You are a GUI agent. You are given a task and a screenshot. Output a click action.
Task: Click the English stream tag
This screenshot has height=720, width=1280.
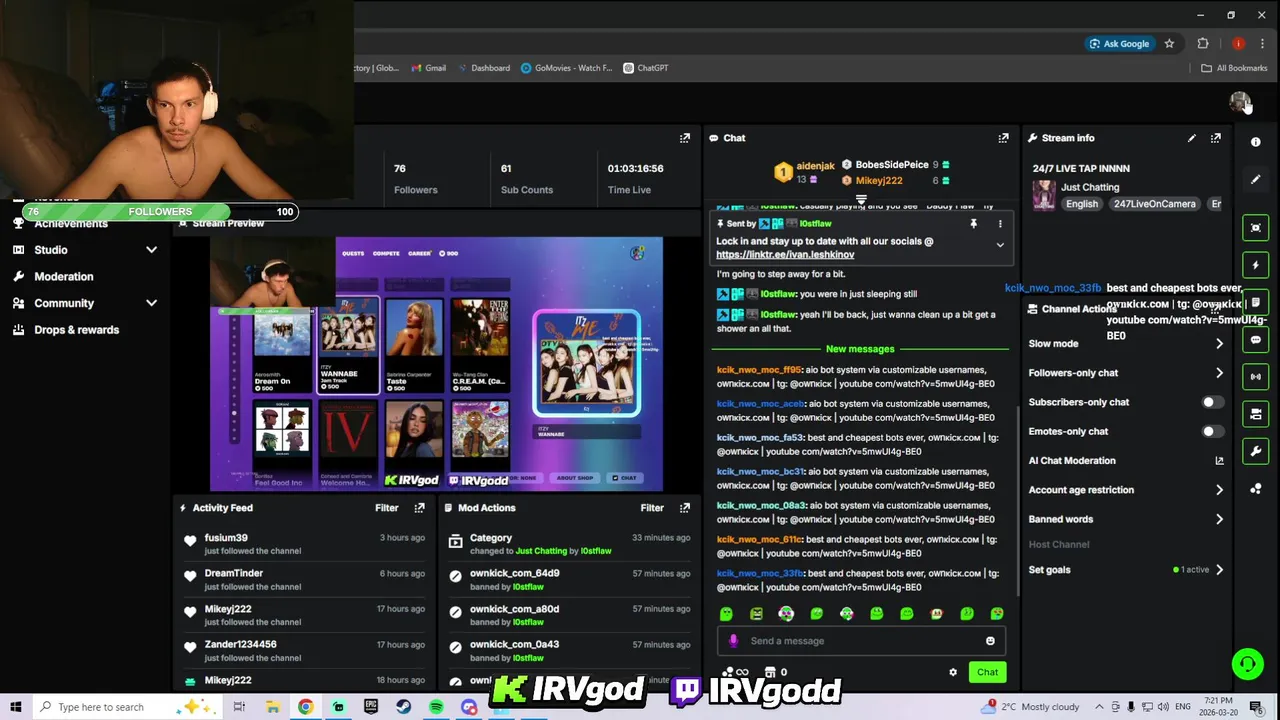(x=1082, y=204)
